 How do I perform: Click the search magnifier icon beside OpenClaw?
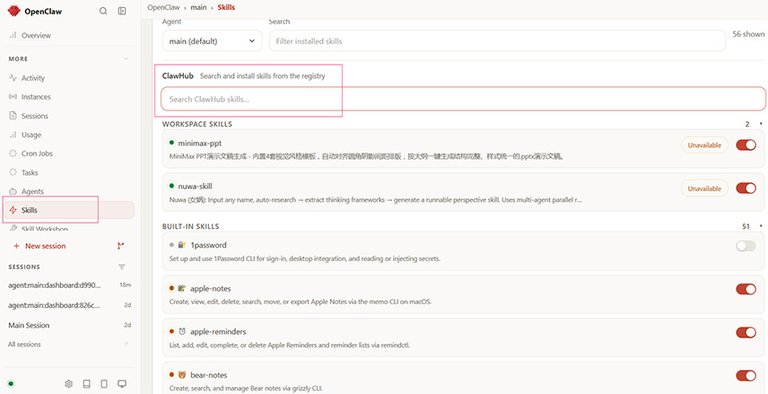tap(103, 11)
